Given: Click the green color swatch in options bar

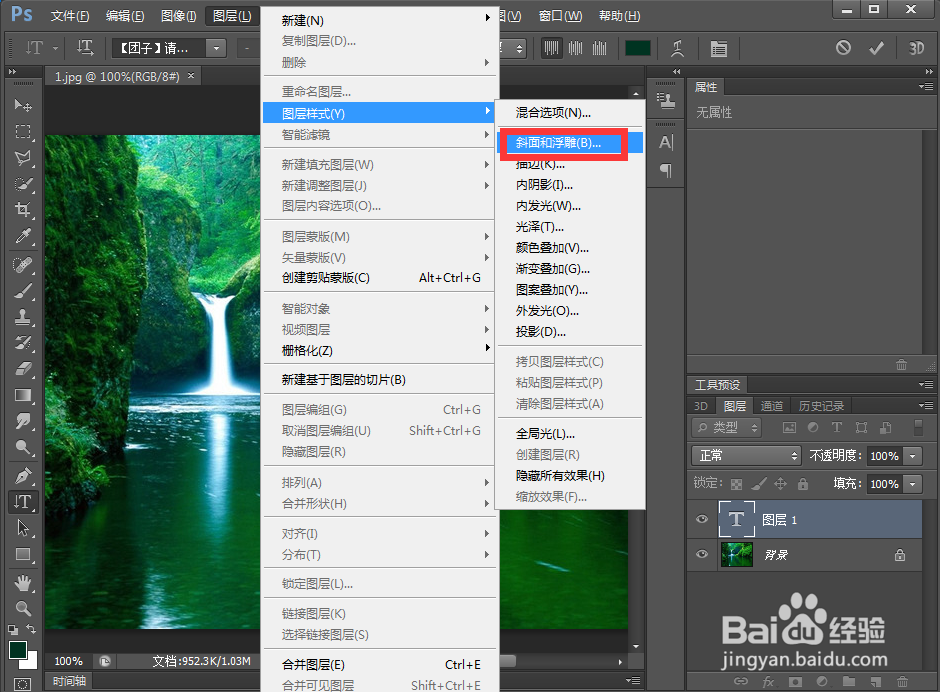Looking at the screenshot, I should click(637, 47).
